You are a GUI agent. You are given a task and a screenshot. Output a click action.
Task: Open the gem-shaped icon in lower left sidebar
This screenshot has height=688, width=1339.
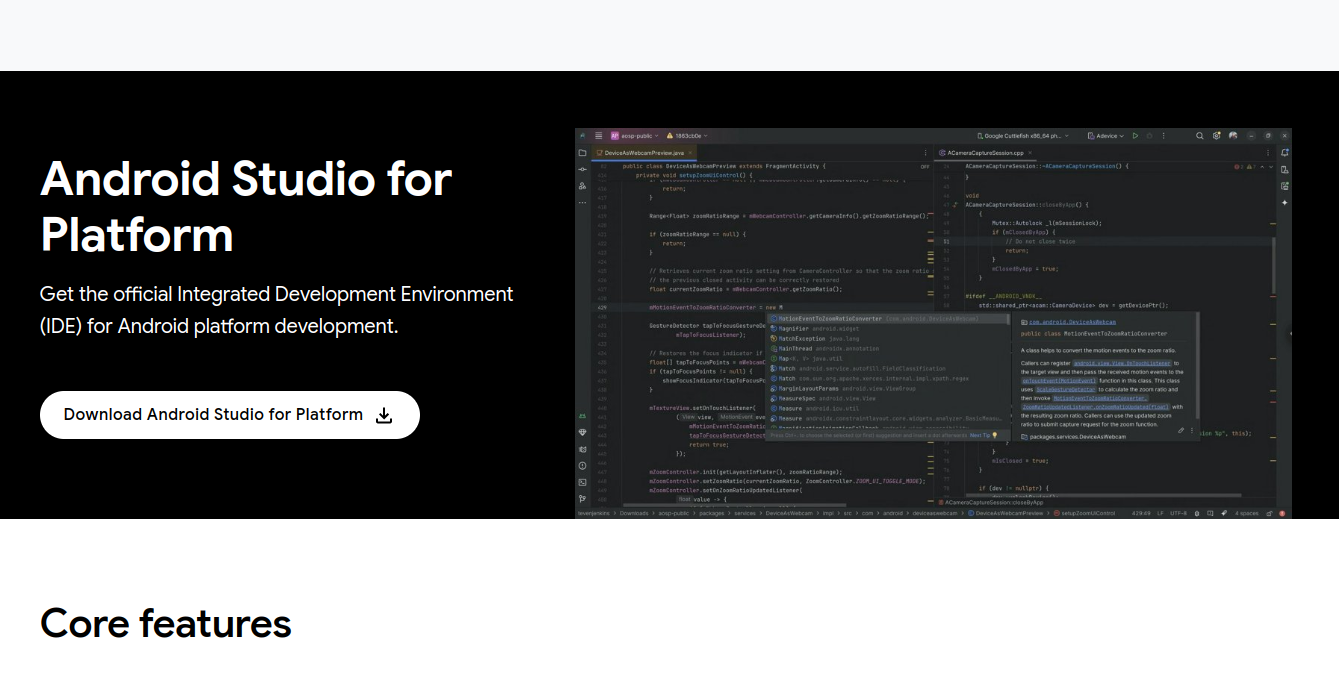click(582, 432)
